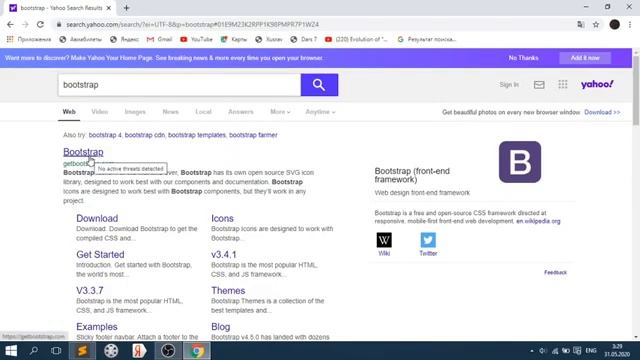Open the Download sublink
This screenshot has height=360, width=640.
tap(97, 218)
